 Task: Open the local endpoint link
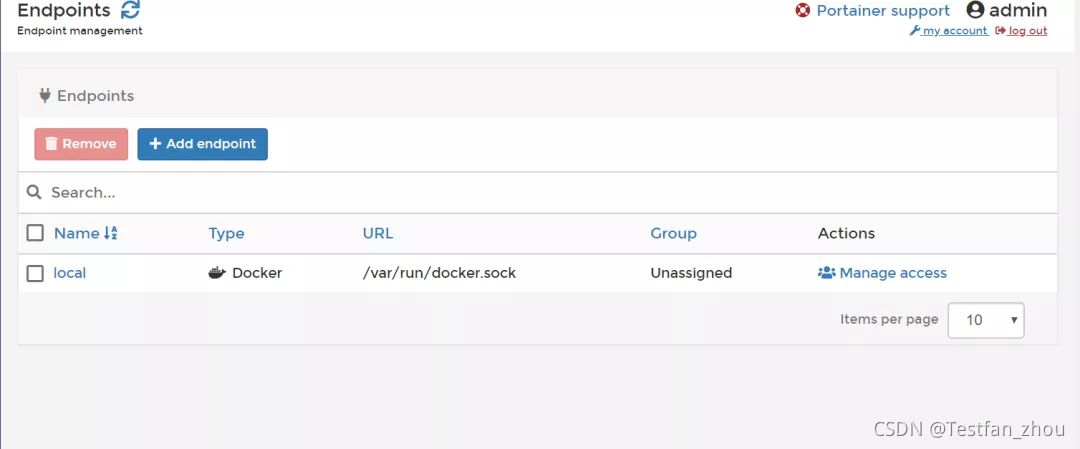point(70,273)
